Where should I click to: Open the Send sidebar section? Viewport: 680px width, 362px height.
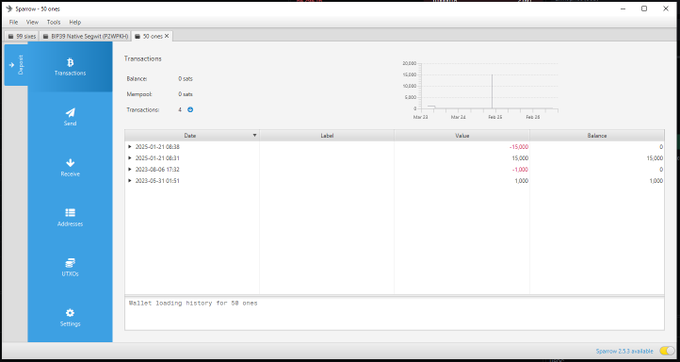[x=70, y=117]
